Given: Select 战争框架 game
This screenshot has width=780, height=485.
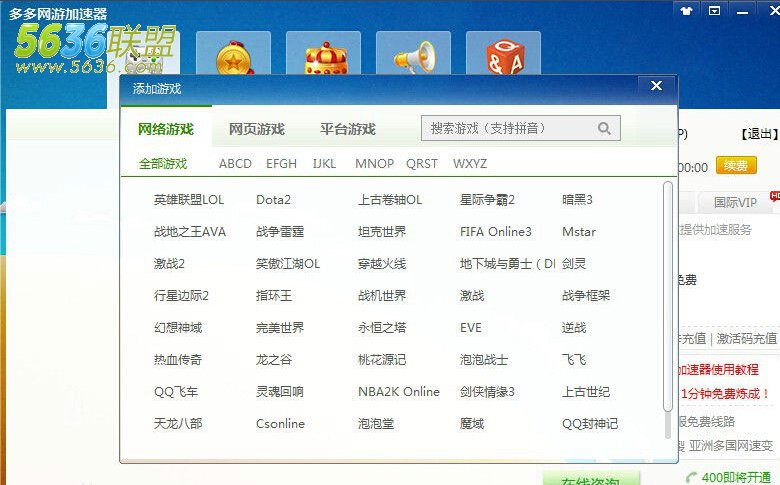Looking at the screenshot, I should pos(585,296).
